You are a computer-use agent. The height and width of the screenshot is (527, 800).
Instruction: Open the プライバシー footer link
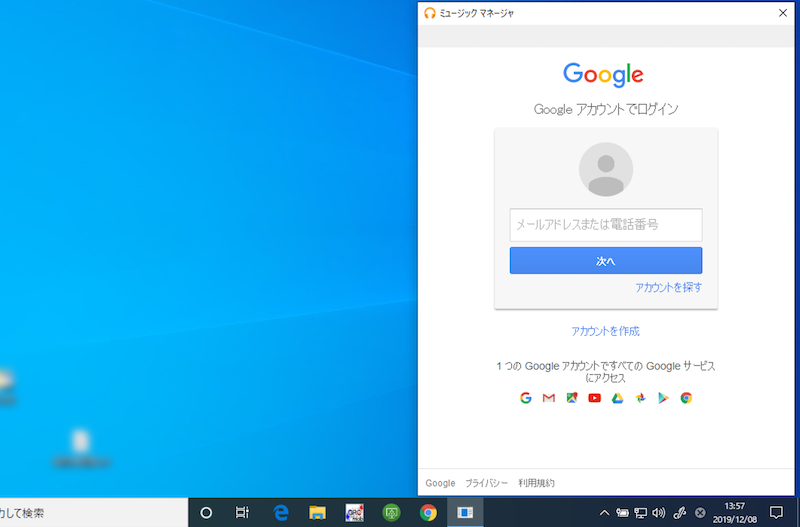click(x=486, y=483)
